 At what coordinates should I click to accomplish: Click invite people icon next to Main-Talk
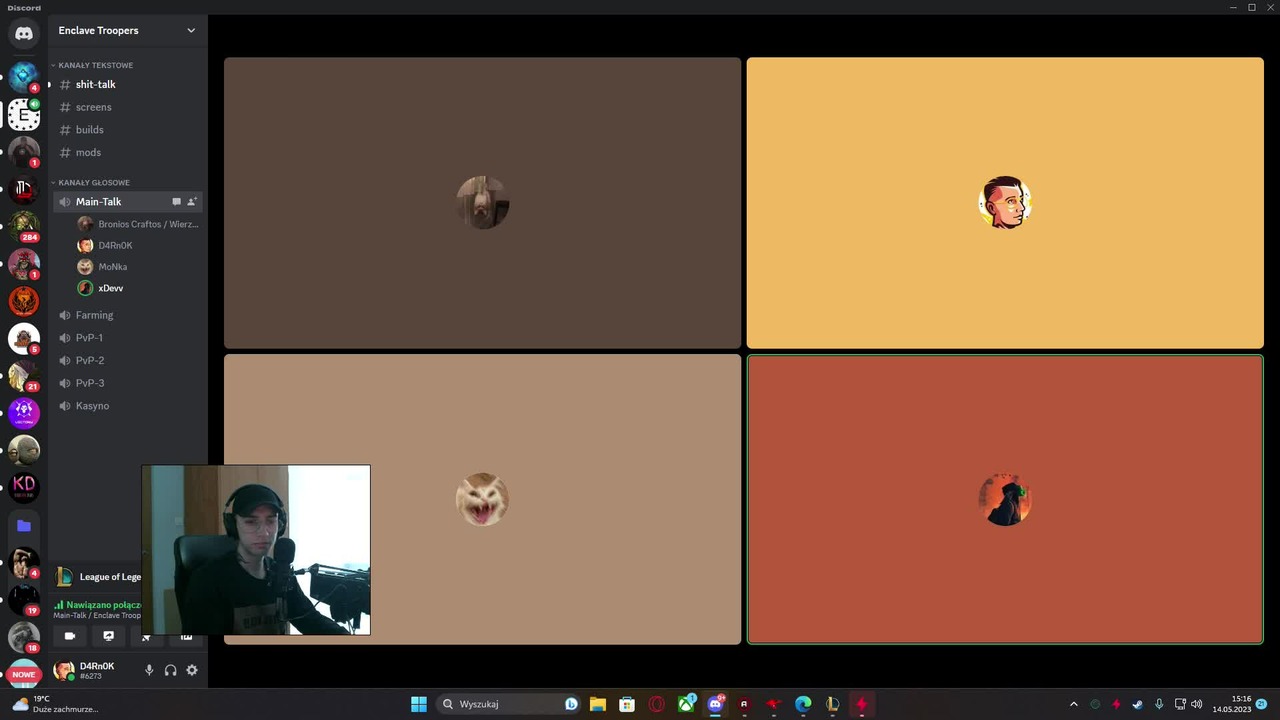[x=192, y=202]
